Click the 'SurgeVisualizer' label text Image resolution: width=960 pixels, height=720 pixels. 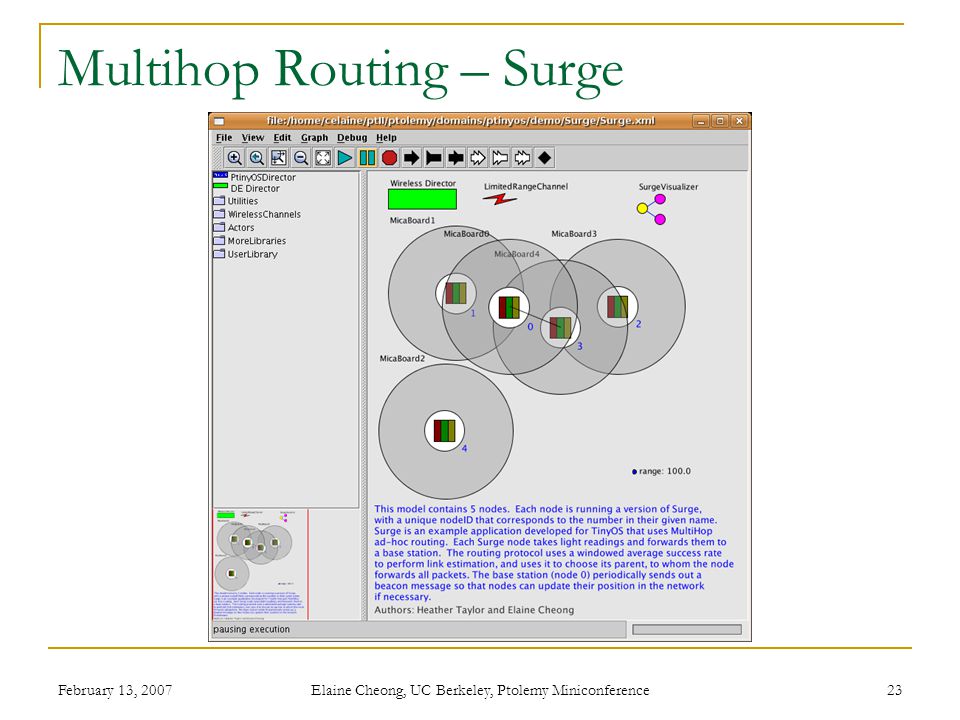pyautogui.click(x=669, y=187)
